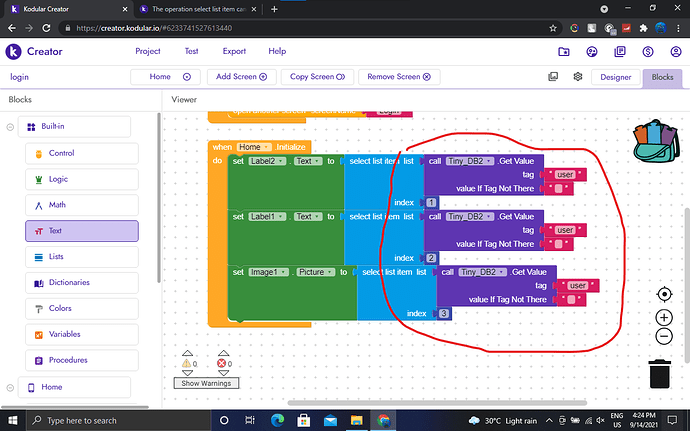This screenshot has height=431, width=690.
Task: Collapse the Built-in blocks category
Action: [x=10, y=127]
